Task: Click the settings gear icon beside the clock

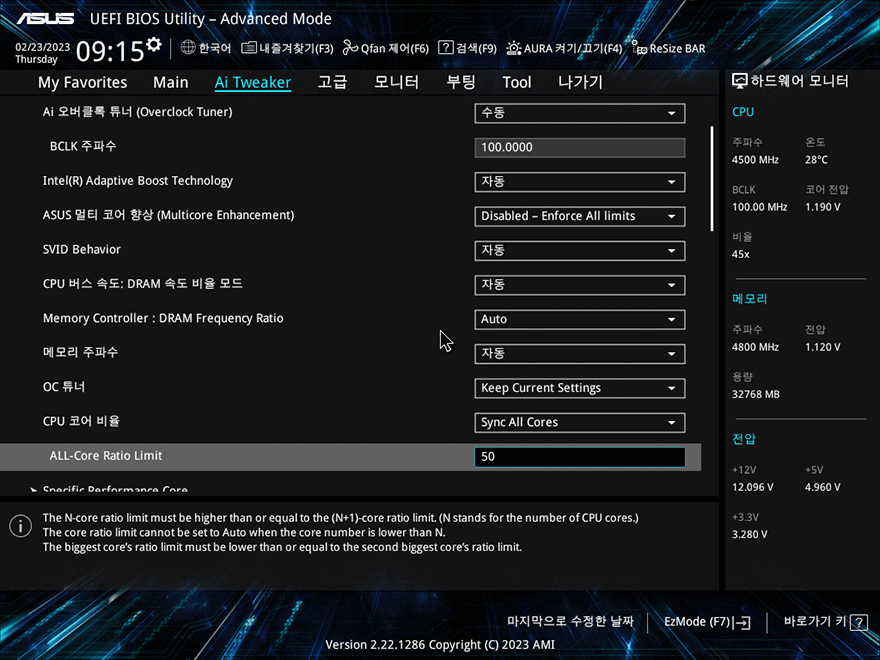Action: click(153, 45)
